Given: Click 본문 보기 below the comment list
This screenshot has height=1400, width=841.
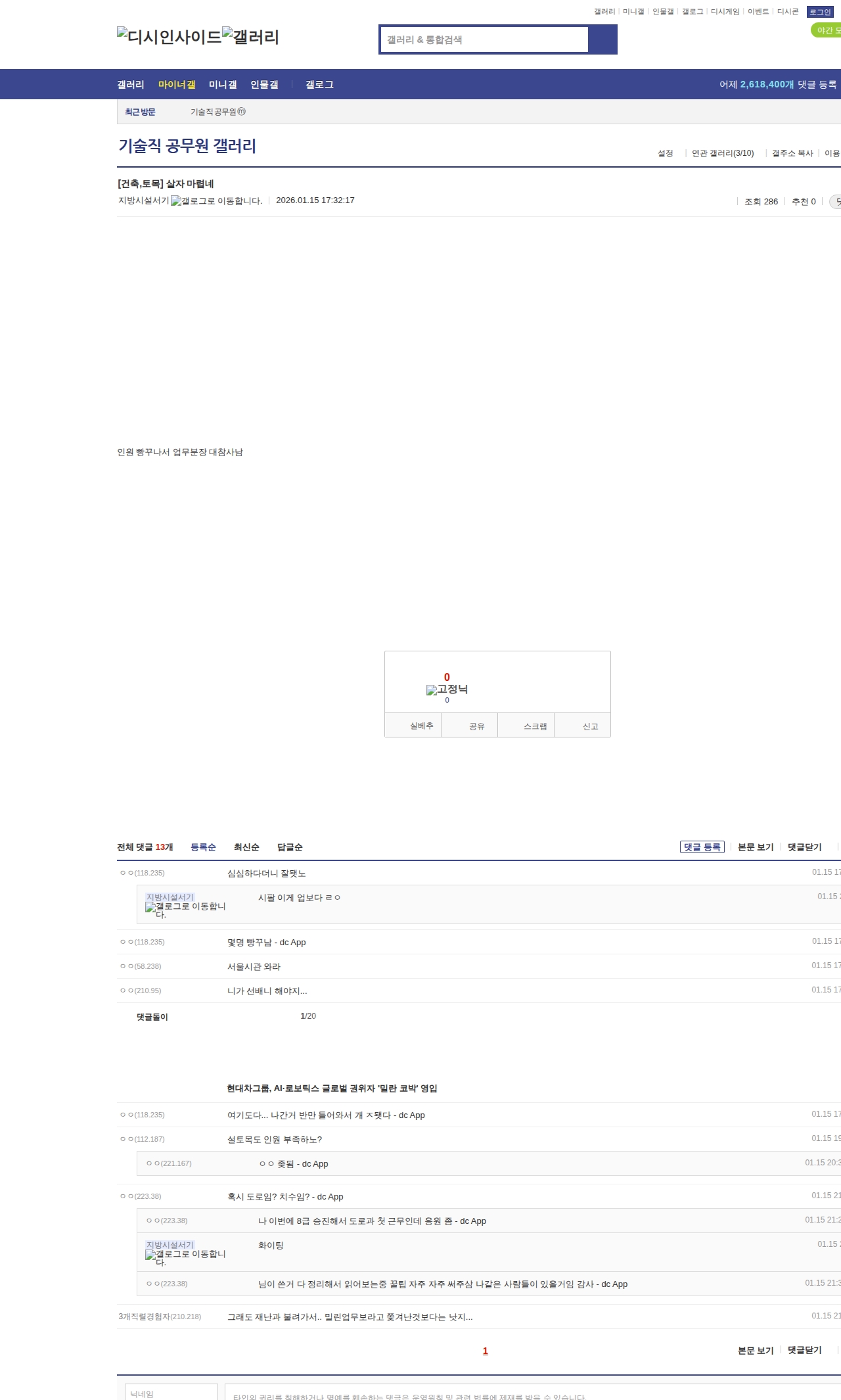Looking at the screenshot, I should click(756, 1350).
